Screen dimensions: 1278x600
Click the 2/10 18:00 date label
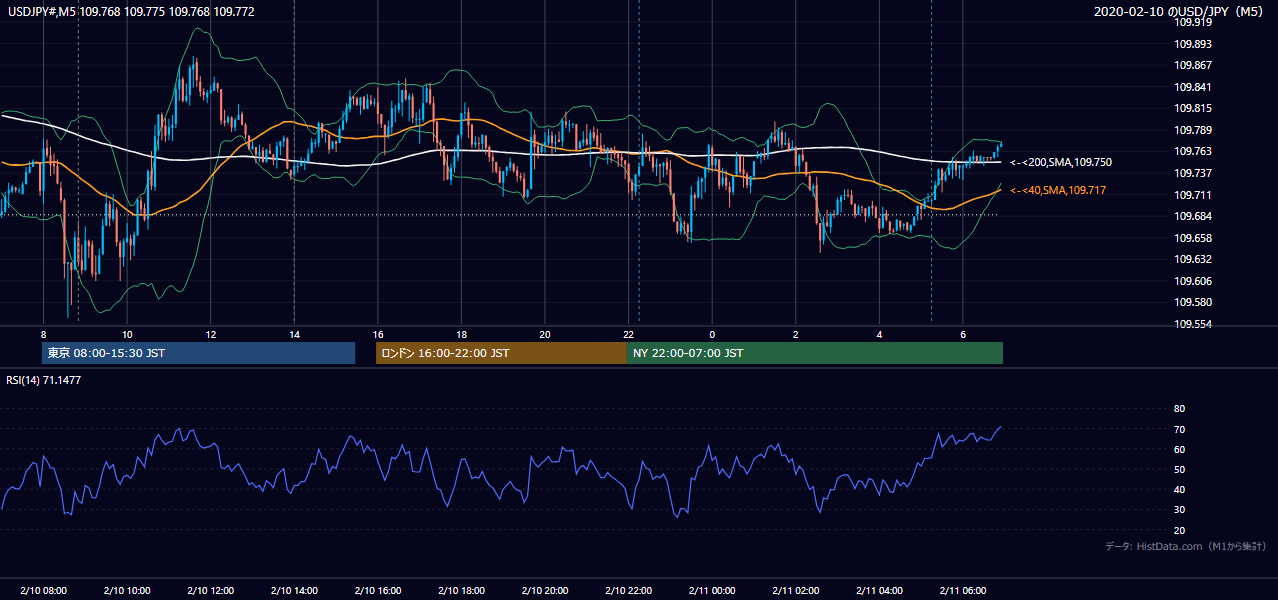click(x=461, y=590)
